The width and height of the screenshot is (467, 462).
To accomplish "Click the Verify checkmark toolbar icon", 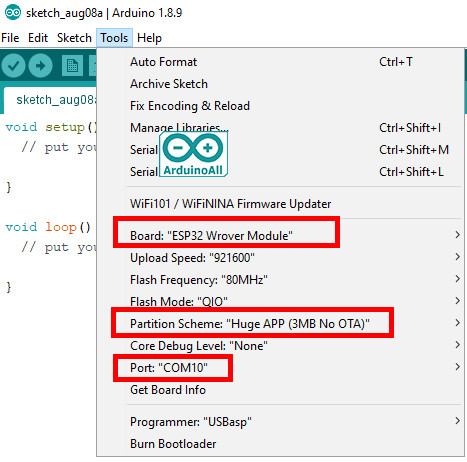I will 13,66.
